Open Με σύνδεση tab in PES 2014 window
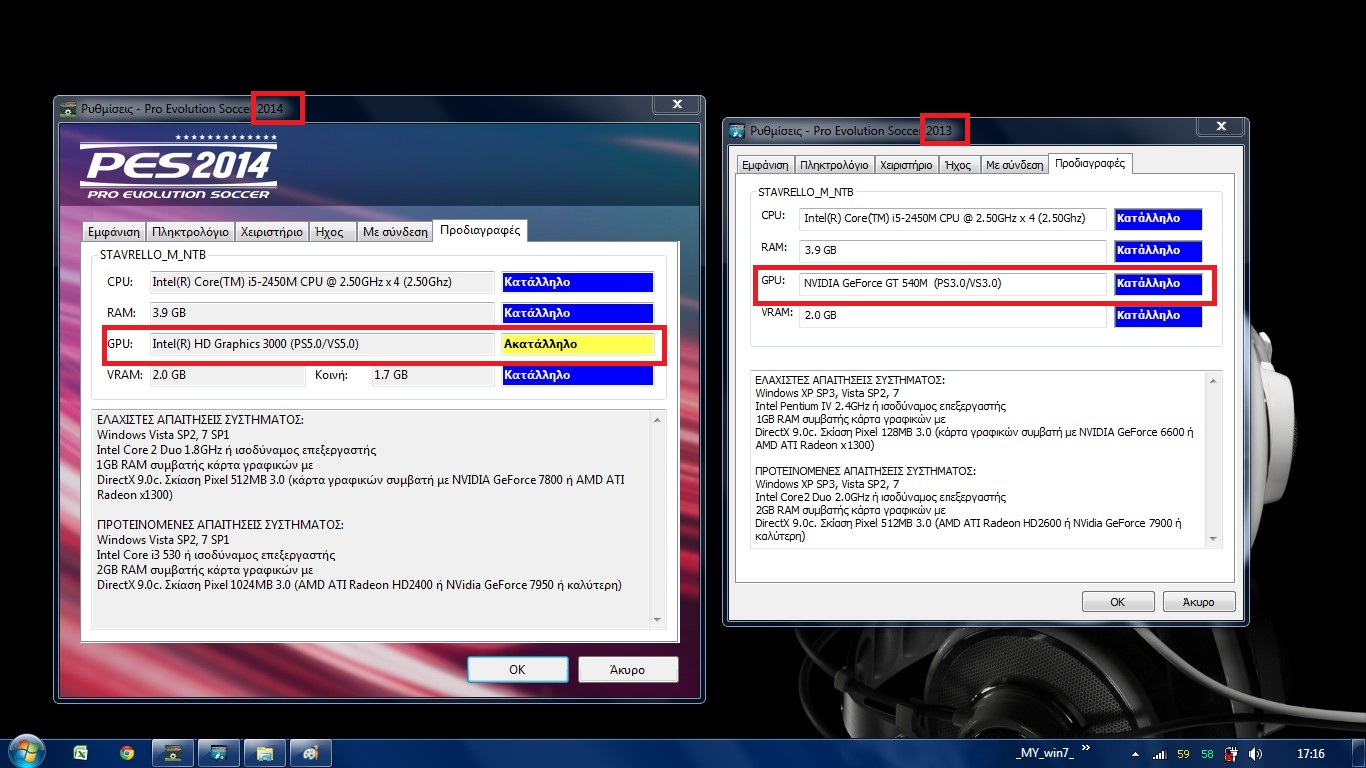The height and width of the screenshot is (768, 1366). (396, 231)
